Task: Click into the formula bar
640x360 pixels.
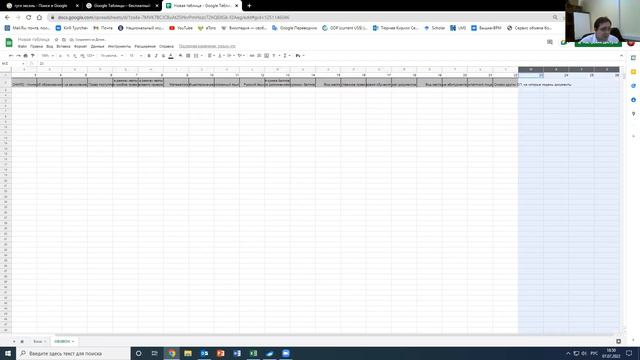Action: [327, 64]
